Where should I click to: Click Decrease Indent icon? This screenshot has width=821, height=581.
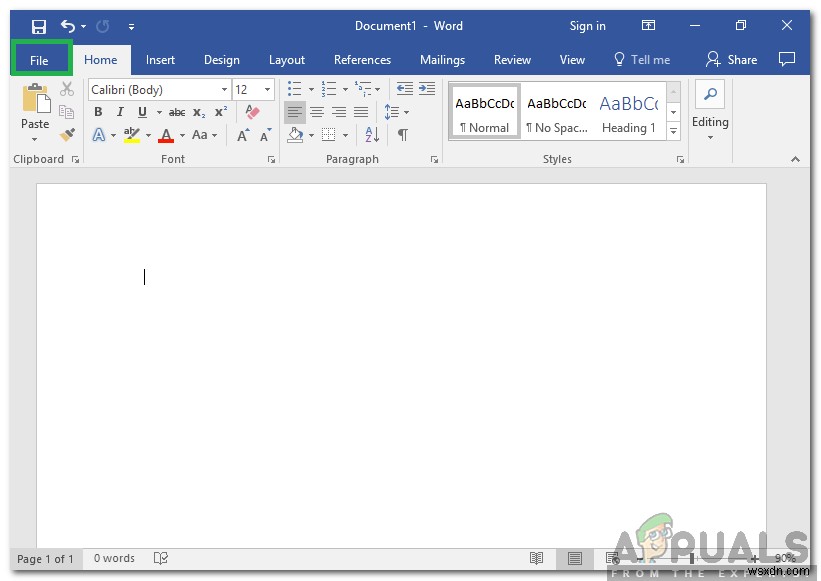(404, 88)
